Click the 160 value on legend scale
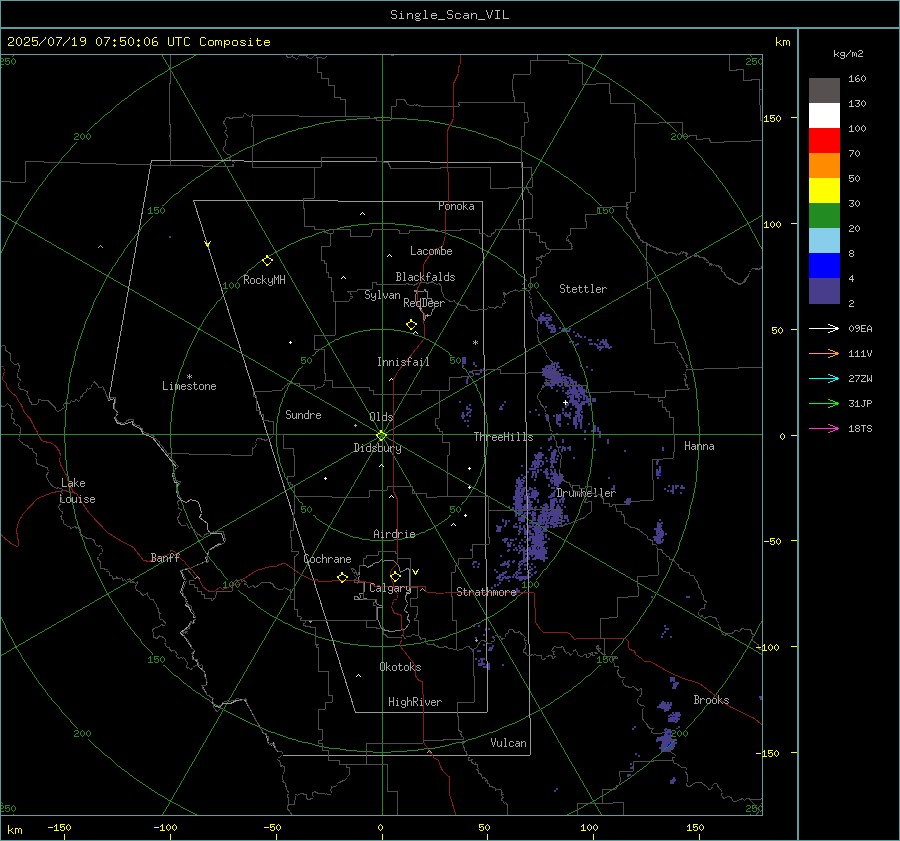The width and height of the screenshot is (900, 841). (x=857, y=79)
